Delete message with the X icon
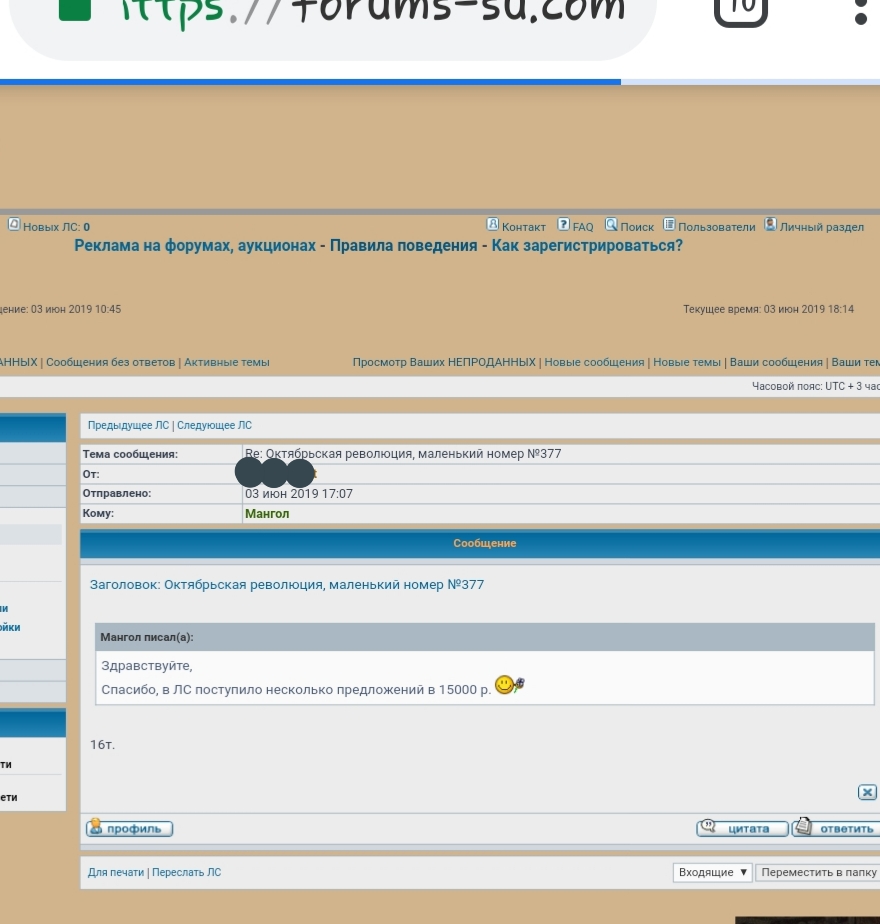The width and height of the screenshot is (880, 924). [x=867, y=792]
